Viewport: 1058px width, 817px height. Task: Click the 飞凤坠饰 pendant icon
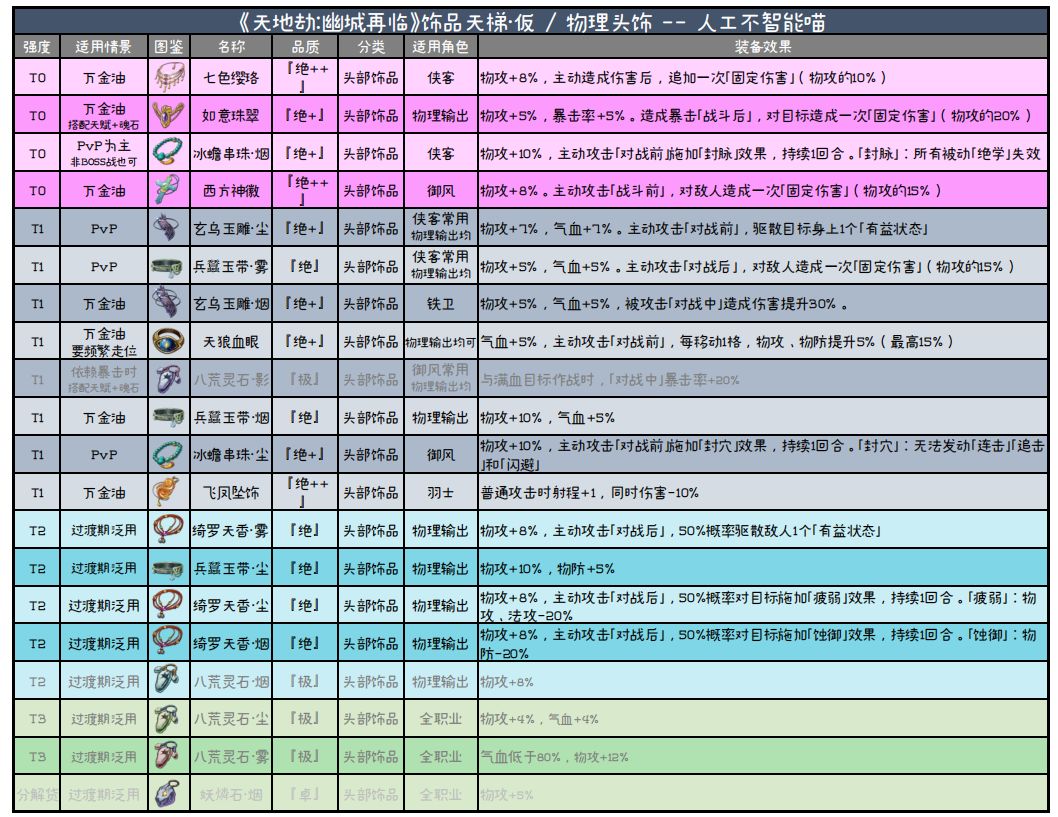coord(169,492)
